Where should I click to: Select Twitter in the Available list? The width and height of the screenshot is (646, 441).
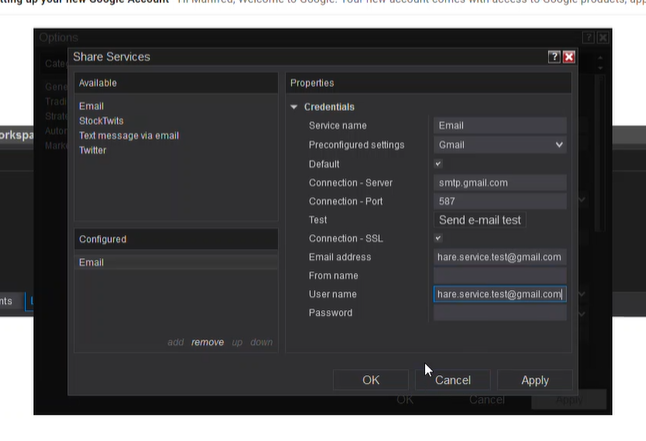[93, 150]
